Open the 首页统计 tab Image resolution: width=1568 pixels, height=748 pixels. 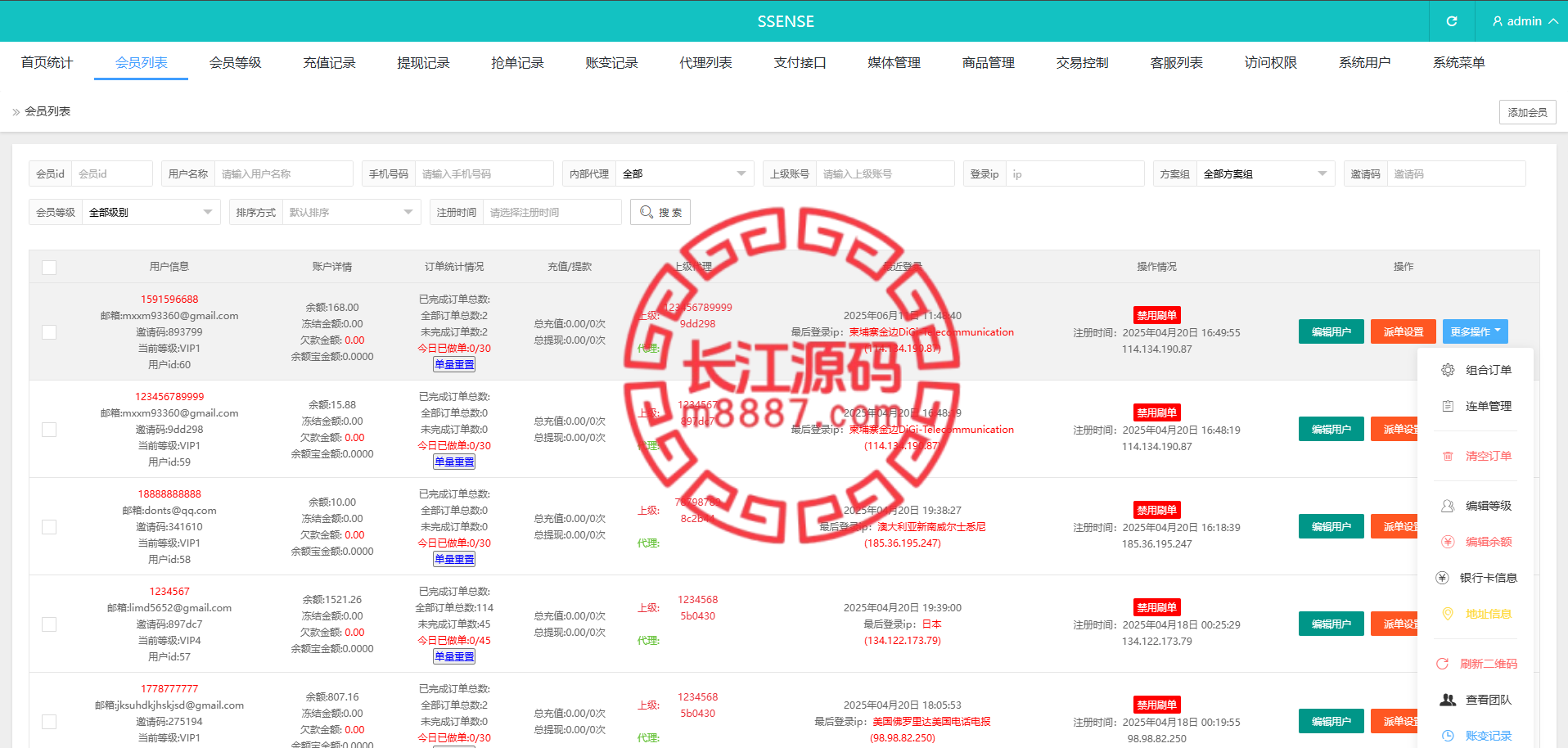47,62
